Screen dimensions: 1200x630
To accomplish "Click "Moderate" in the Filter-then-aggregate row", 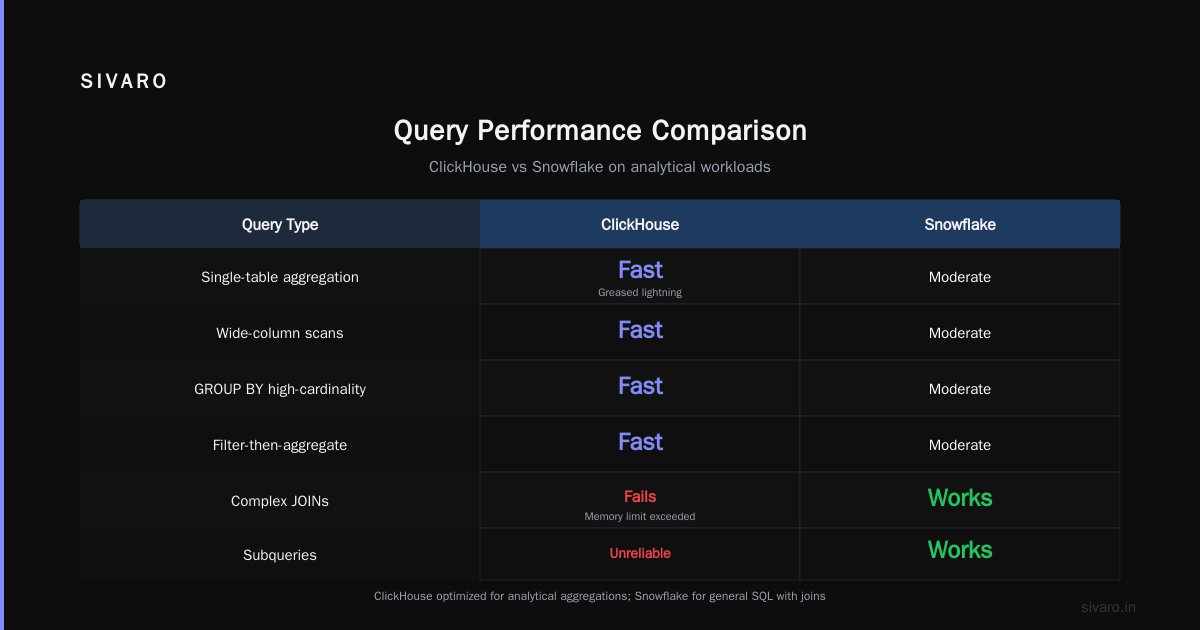I will (x=960, y=445).
